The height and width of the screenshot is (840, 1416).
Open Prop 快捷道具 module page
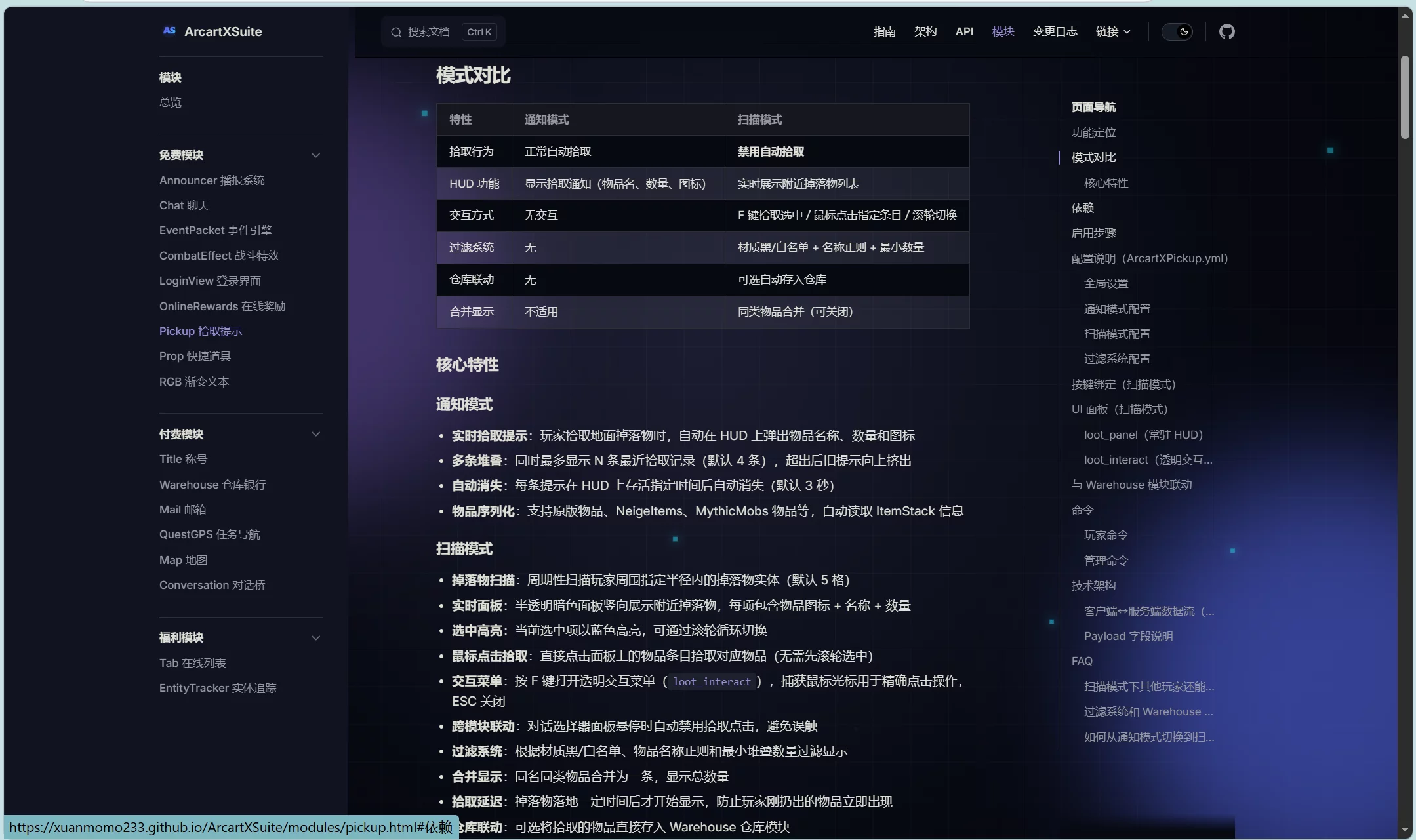pos(195,356)
